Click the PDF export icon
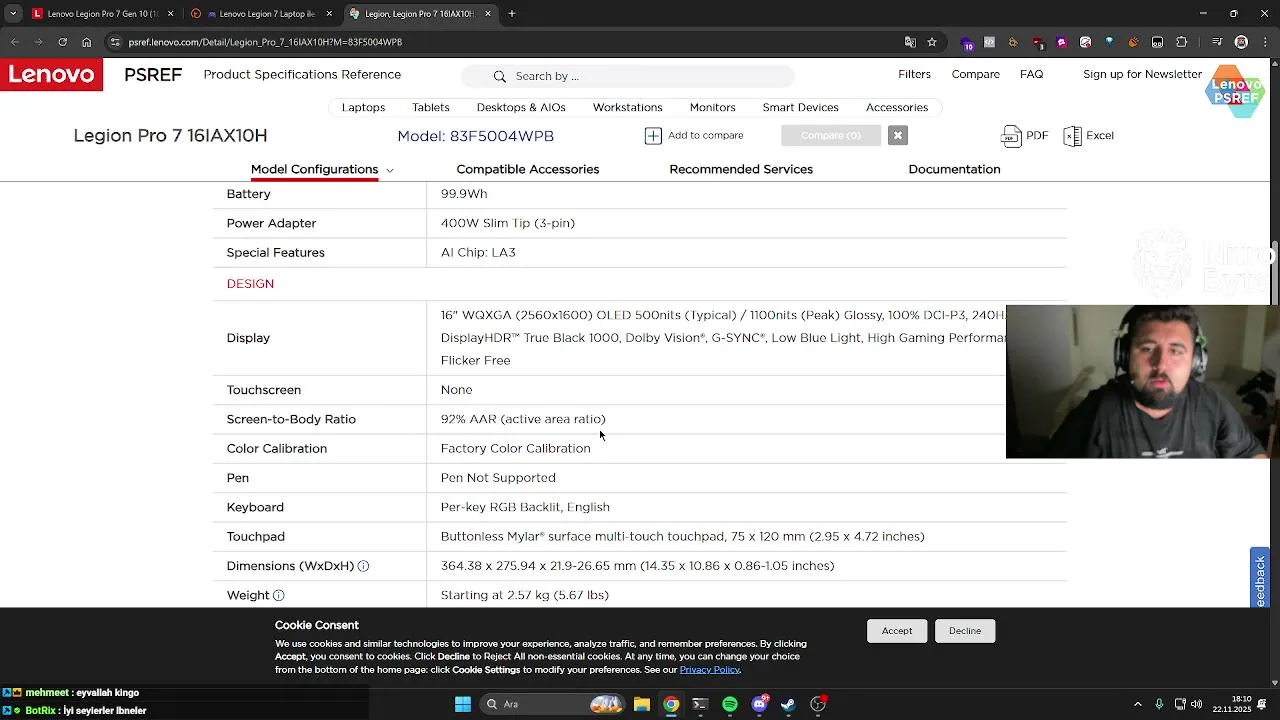This screenshot has height=720, width=1280. tap(1011, 136)
